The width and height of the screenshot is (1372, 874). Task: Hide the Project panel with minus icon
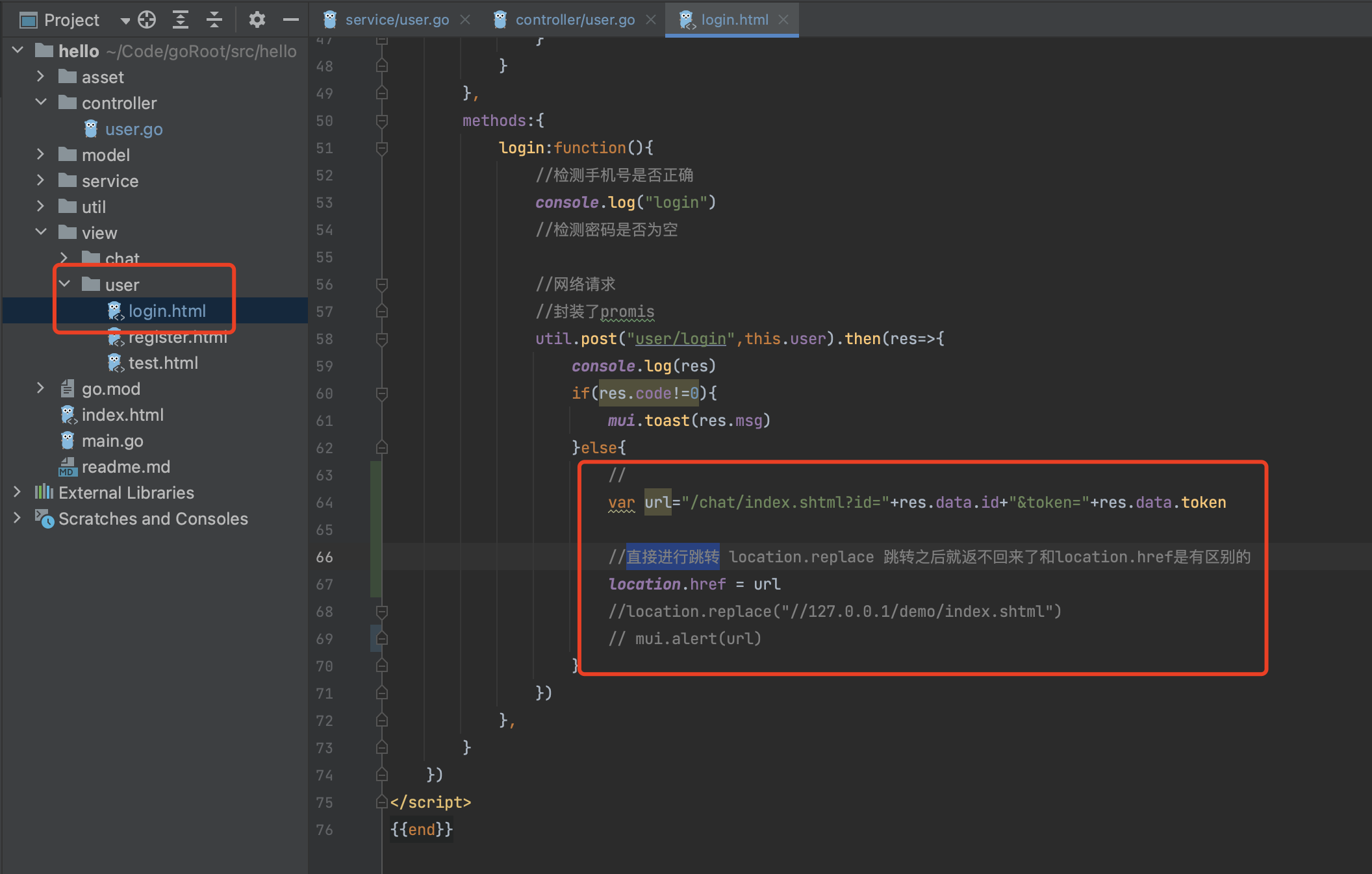290,20
